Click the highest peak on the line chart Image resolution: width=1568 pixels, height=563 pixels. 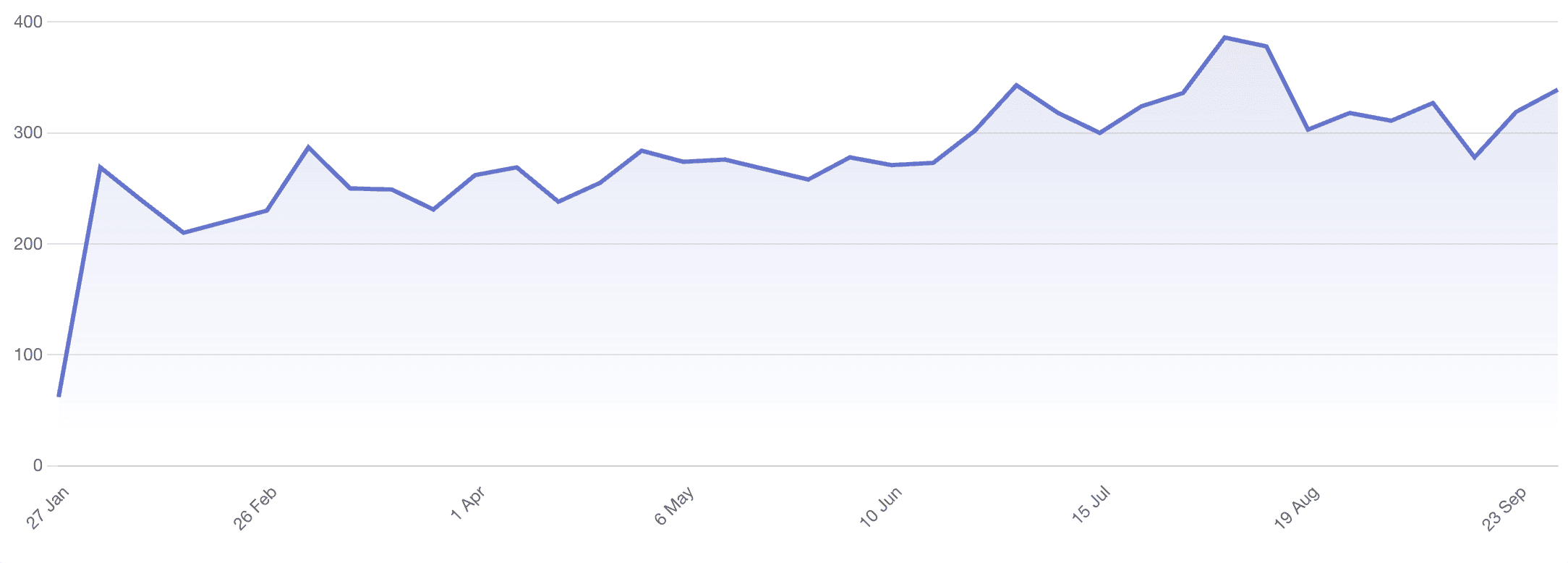point(1224,37)
